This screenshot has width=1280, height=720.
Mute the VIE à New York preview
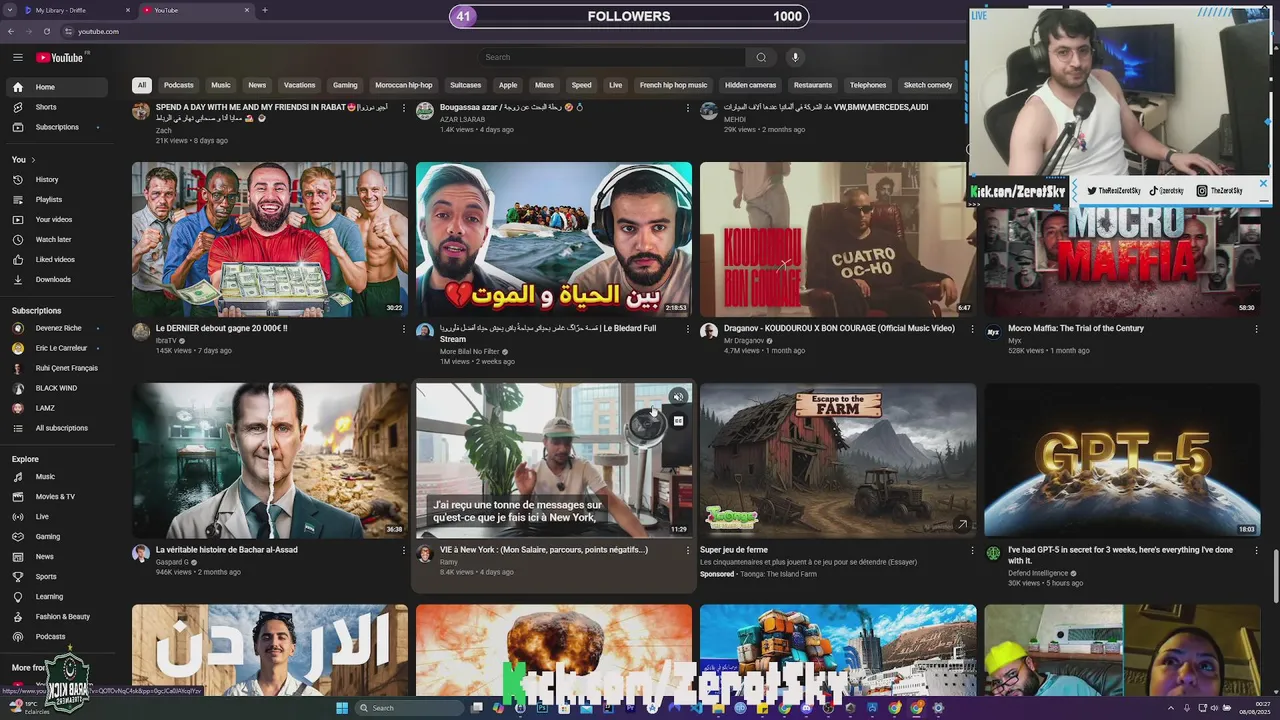click(678, 397)
